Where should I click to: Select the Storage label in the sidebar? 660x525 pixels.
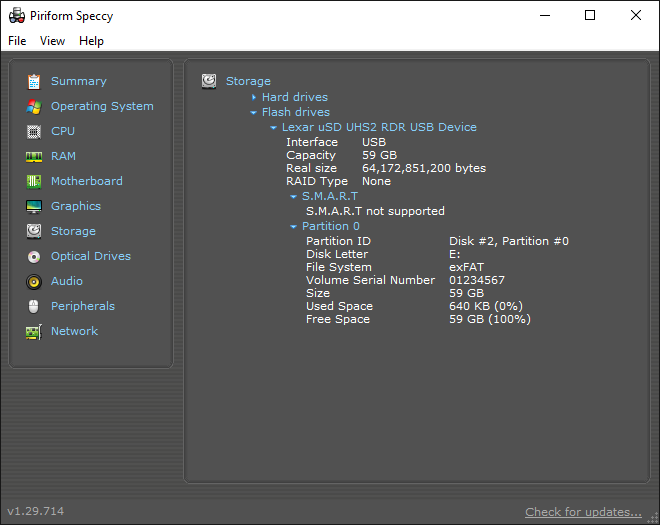coord(73,231)
